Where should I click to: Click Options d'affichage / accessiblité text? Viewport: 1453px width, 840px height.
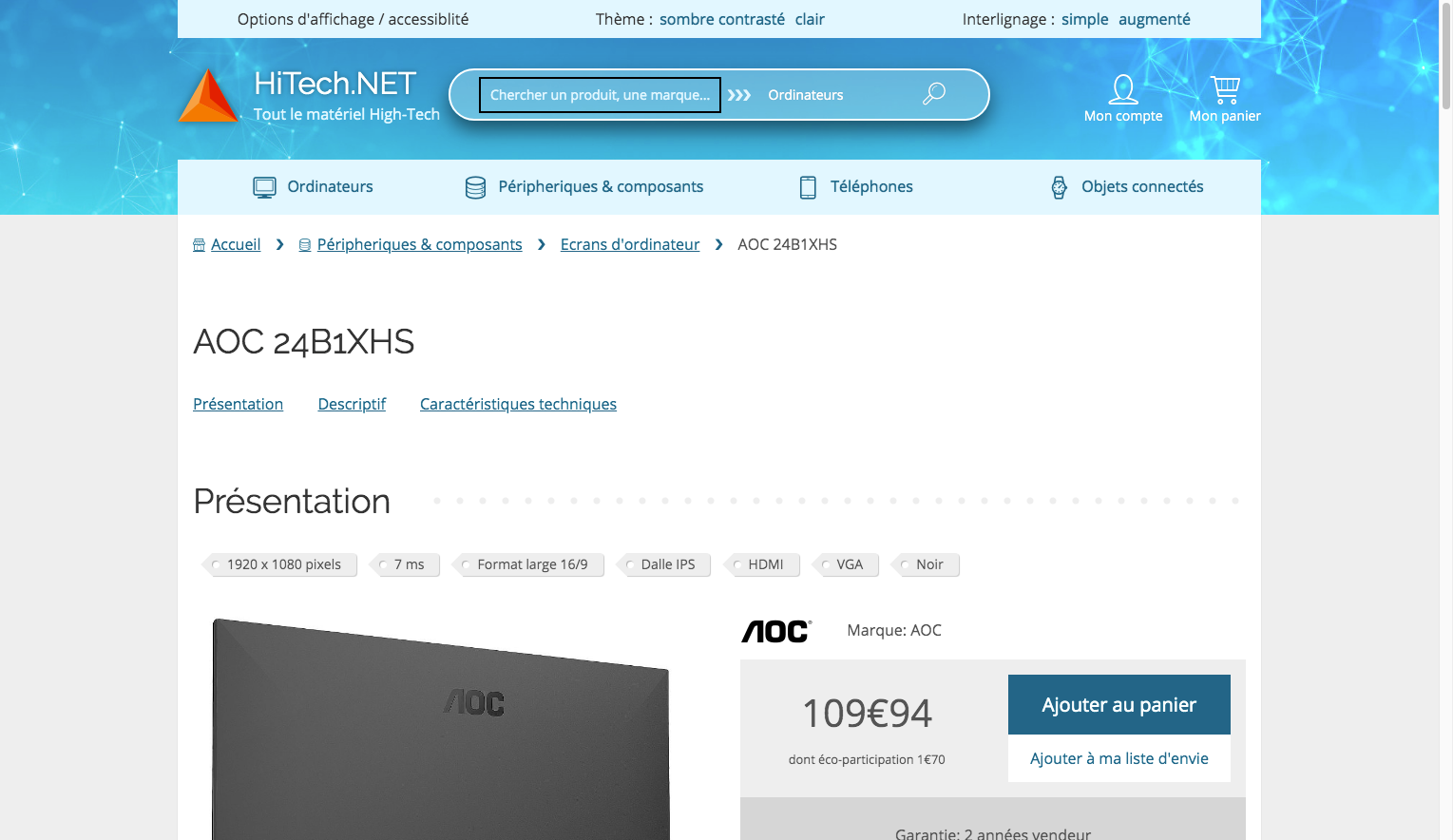pyautogui.click(x=353, y=19)
